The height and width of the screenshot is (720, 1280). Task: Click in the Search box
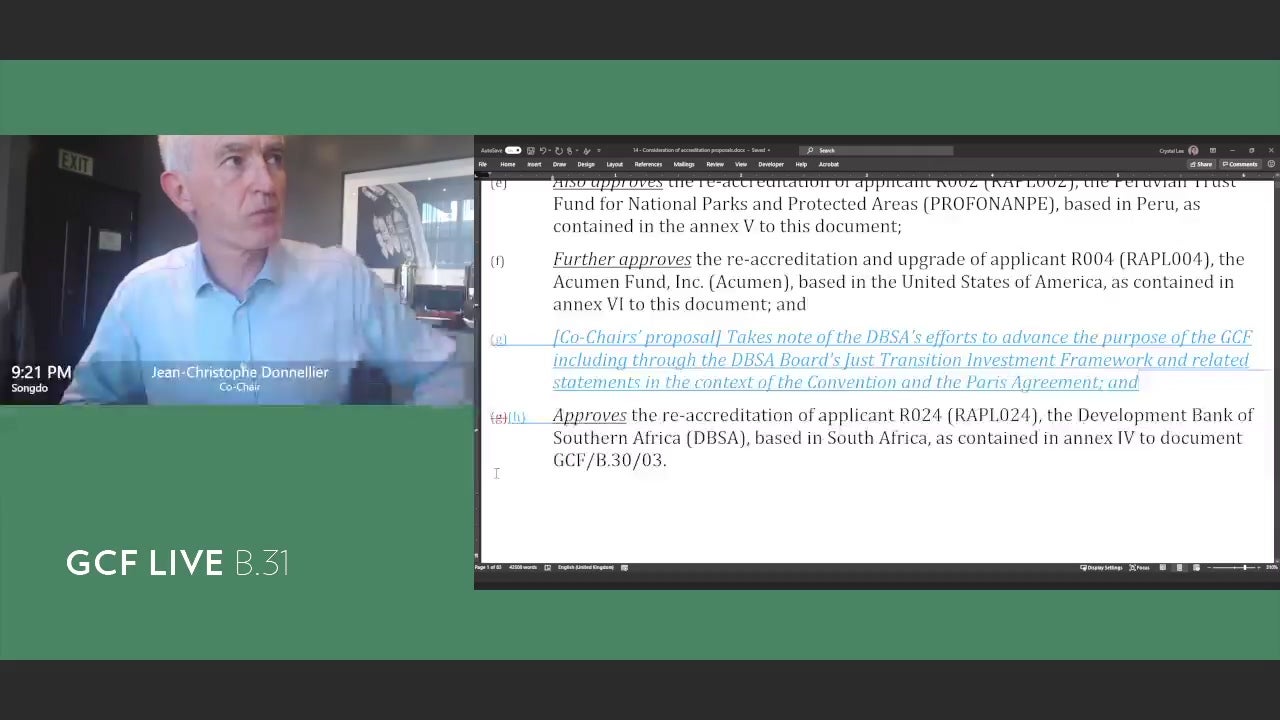pos(876,150)
